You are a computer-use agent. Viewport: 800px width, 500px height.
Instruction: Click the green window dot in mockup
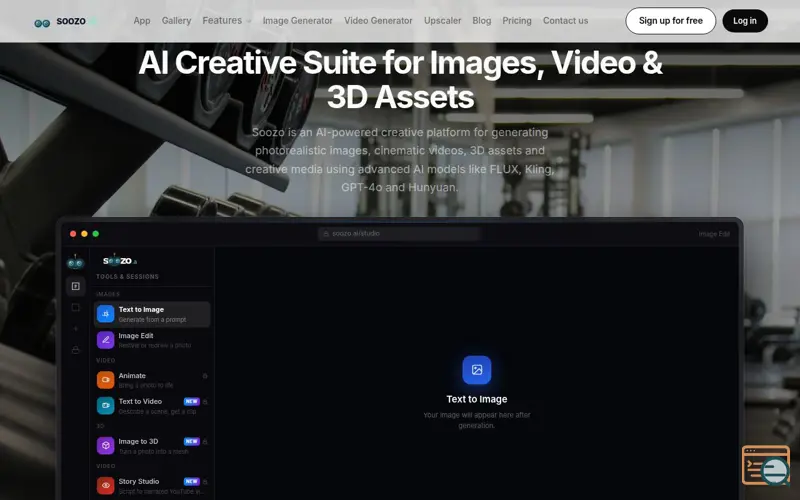coord(95,234)
